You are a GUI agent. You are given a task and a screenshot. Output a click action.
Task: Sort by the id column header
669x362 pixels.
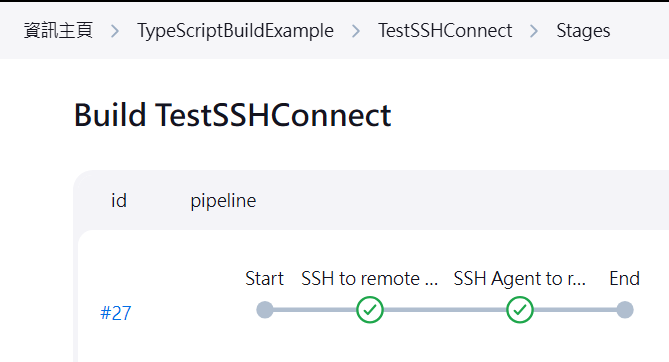coord(119,201)
